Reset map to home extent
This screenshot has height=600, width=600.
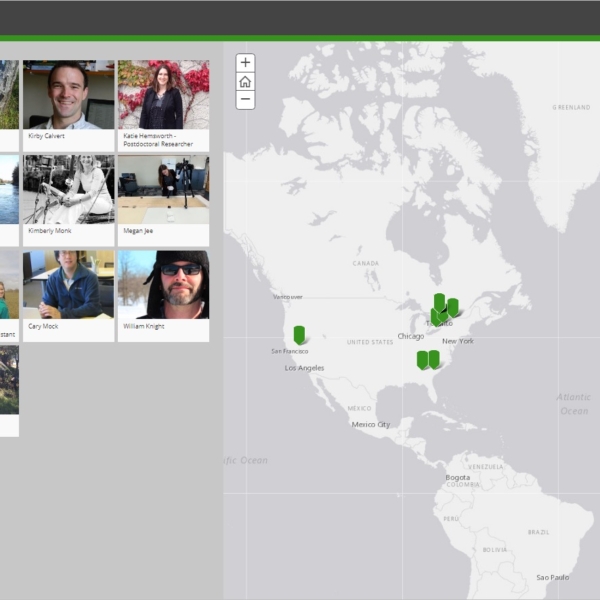(x=245, y=82)
